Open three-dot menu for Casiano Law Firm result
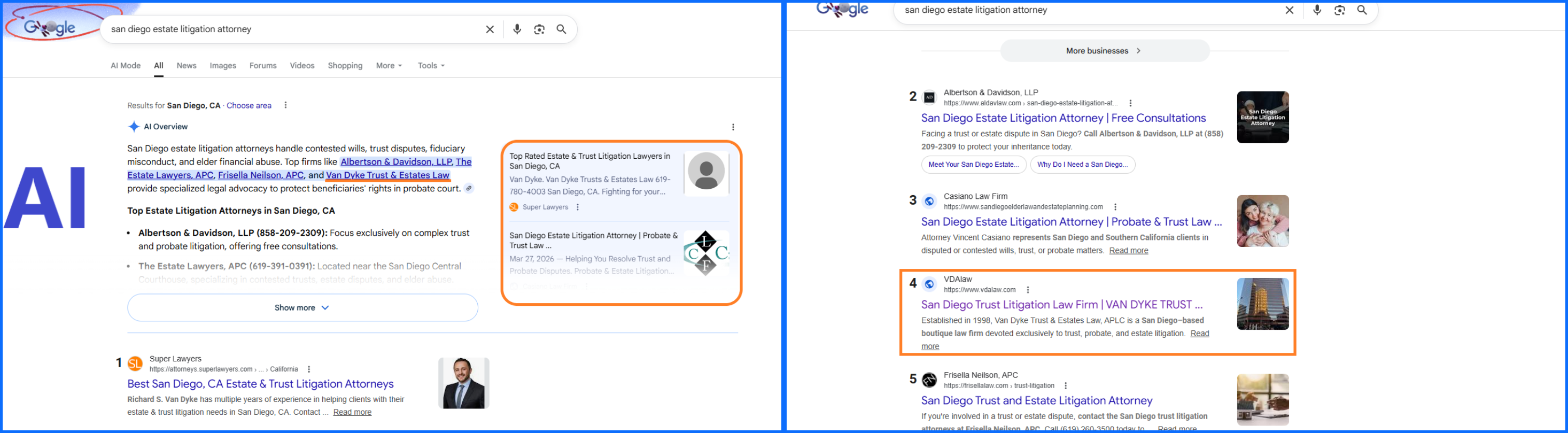The height and width of the screenshot is (433, 1568). click(x=1115, y=207)
